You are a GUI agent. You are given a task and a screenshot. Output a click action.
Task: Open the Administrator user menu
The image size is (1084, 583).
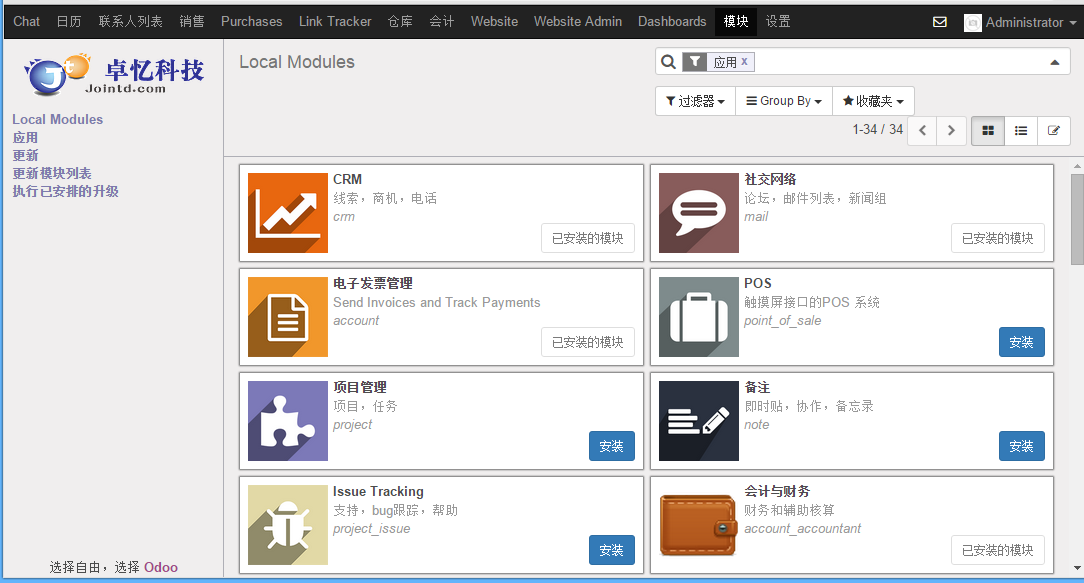pyautogui.click(x=1014, y=22)
